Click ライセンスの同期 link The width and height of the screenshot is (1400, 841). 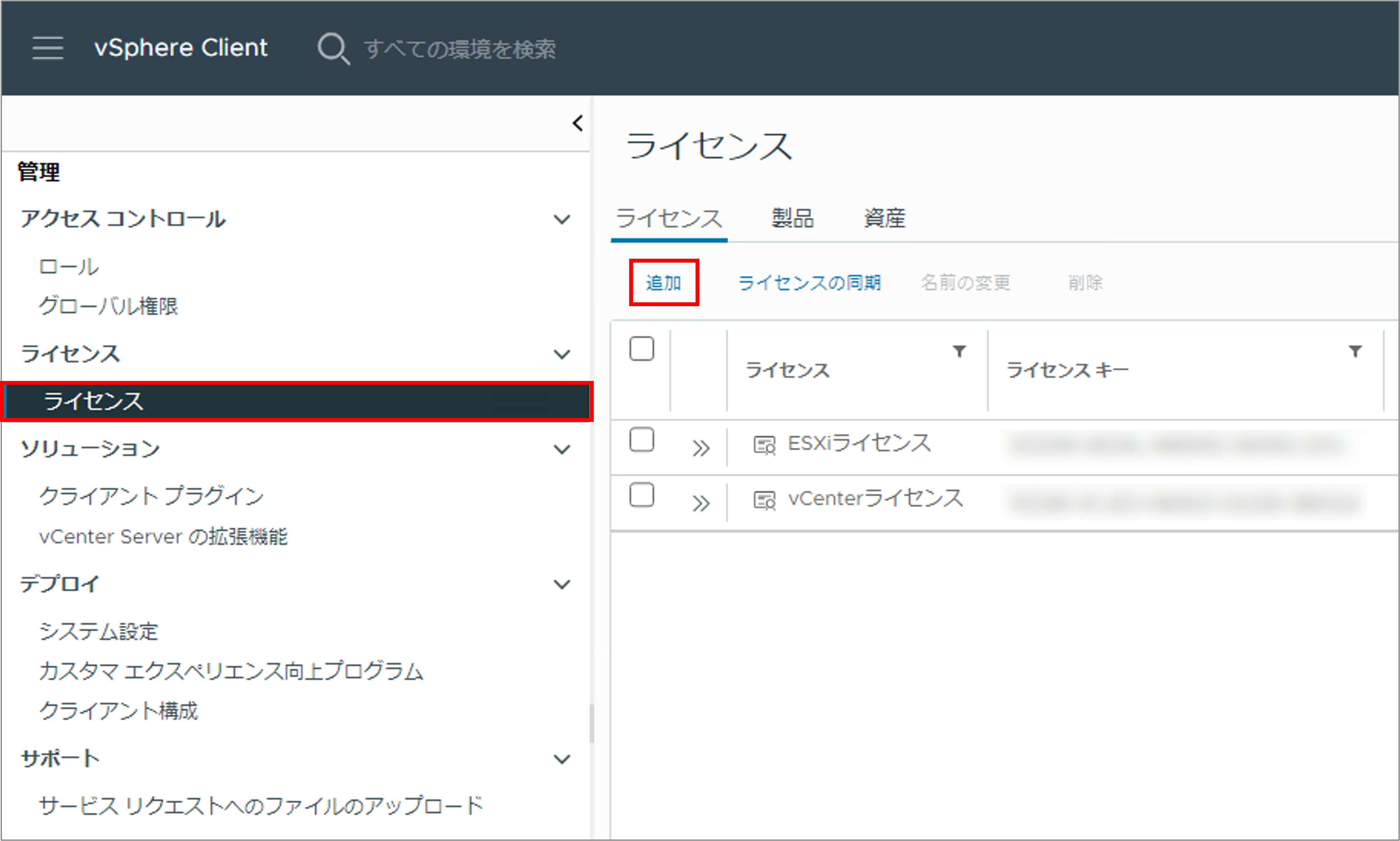(809, 282)
